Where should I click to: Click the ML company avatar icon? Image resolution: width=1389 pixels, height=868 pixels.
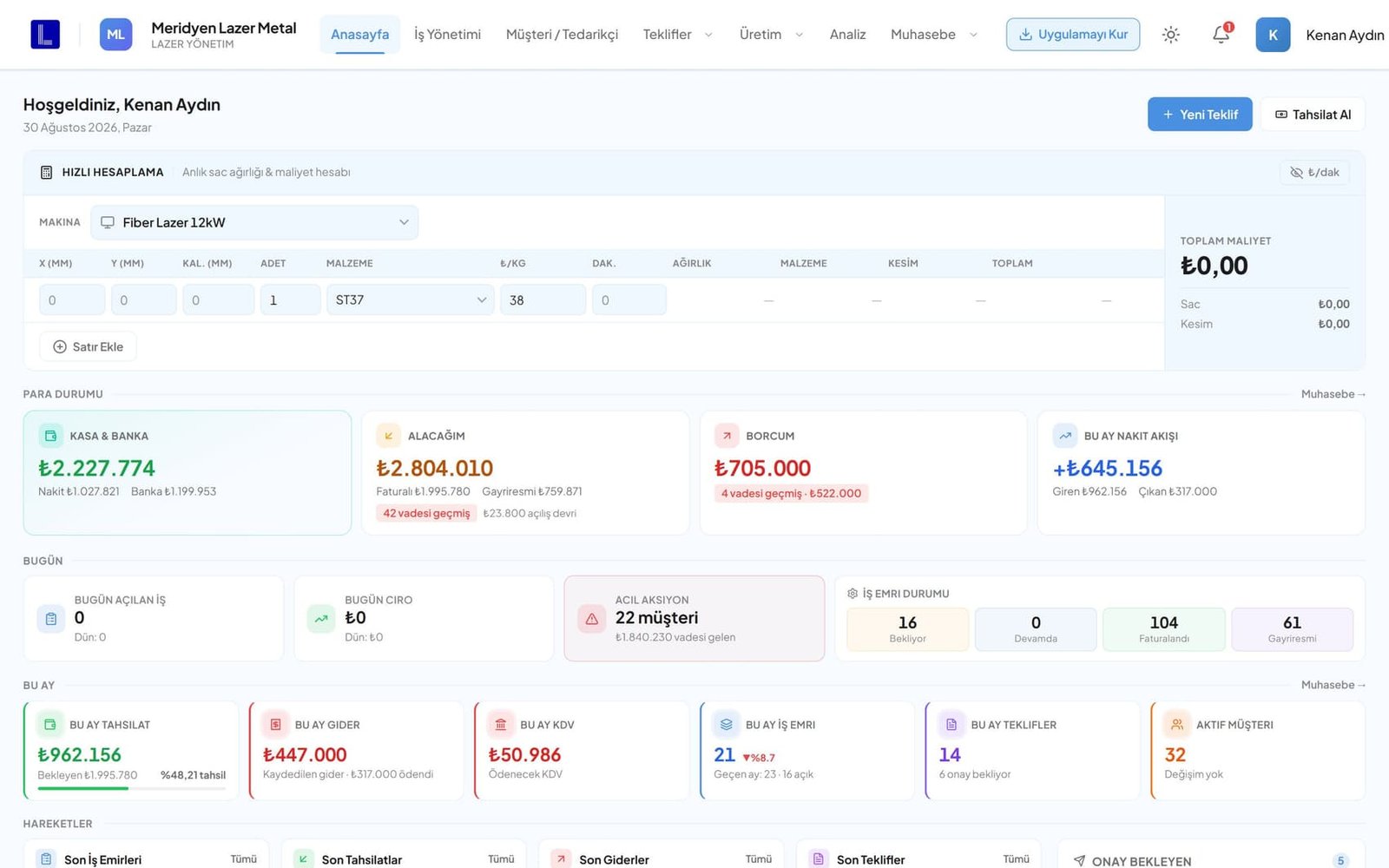point(115,35)
